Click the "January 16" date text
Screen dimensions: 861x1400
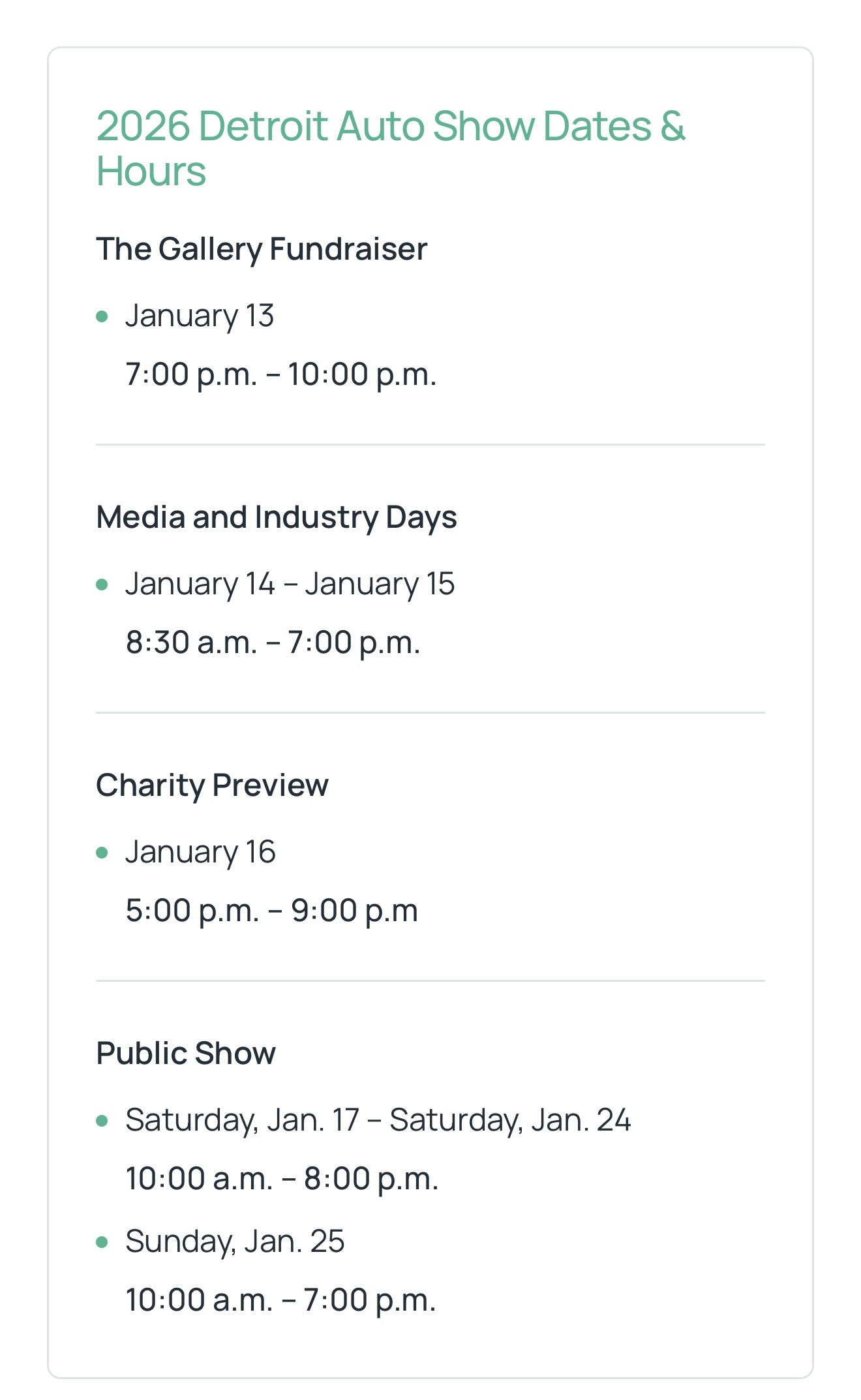[200, 853]
